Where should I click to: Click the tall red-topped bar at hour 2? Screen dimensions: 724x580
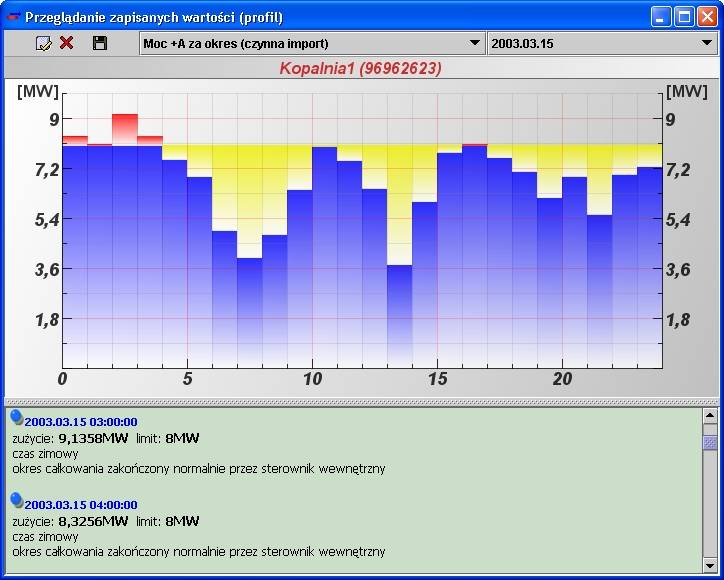(x=125, y=240)
